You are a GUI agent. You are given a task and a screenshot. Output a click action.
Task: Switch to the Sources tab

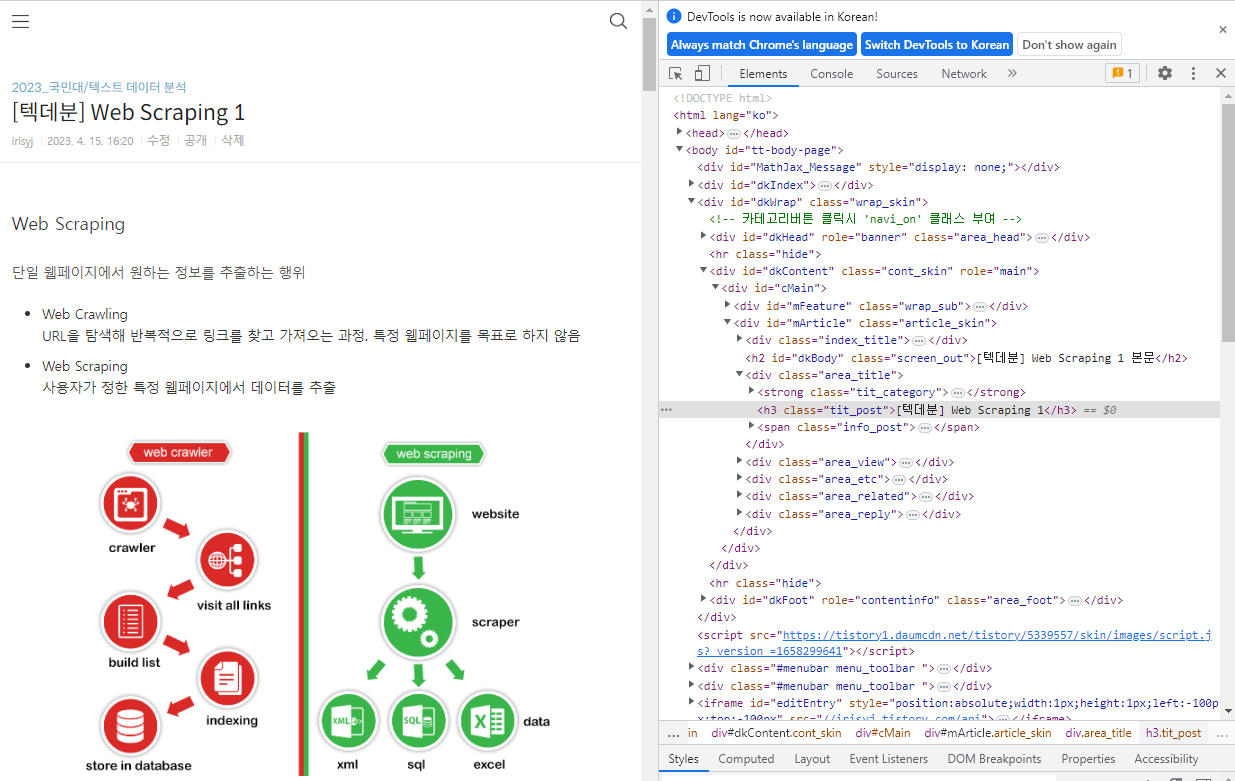[897, 74]
